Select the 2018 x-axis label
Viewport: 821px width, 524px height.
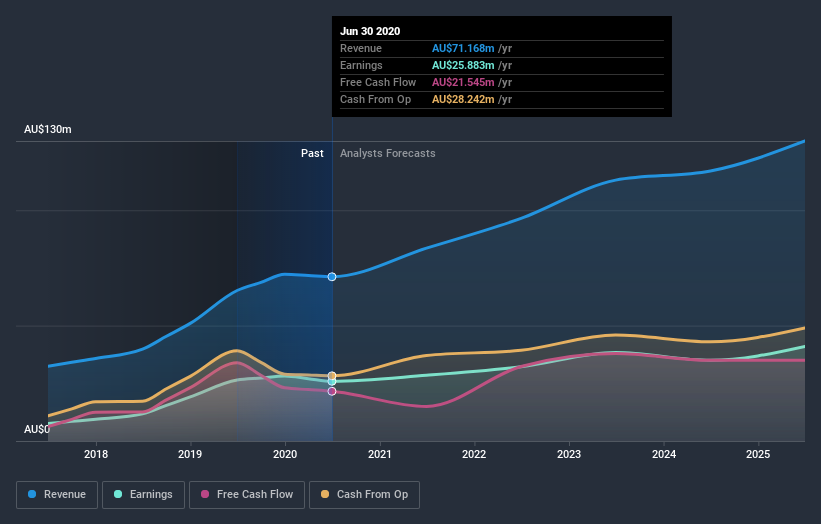click(x=96, y=454)
